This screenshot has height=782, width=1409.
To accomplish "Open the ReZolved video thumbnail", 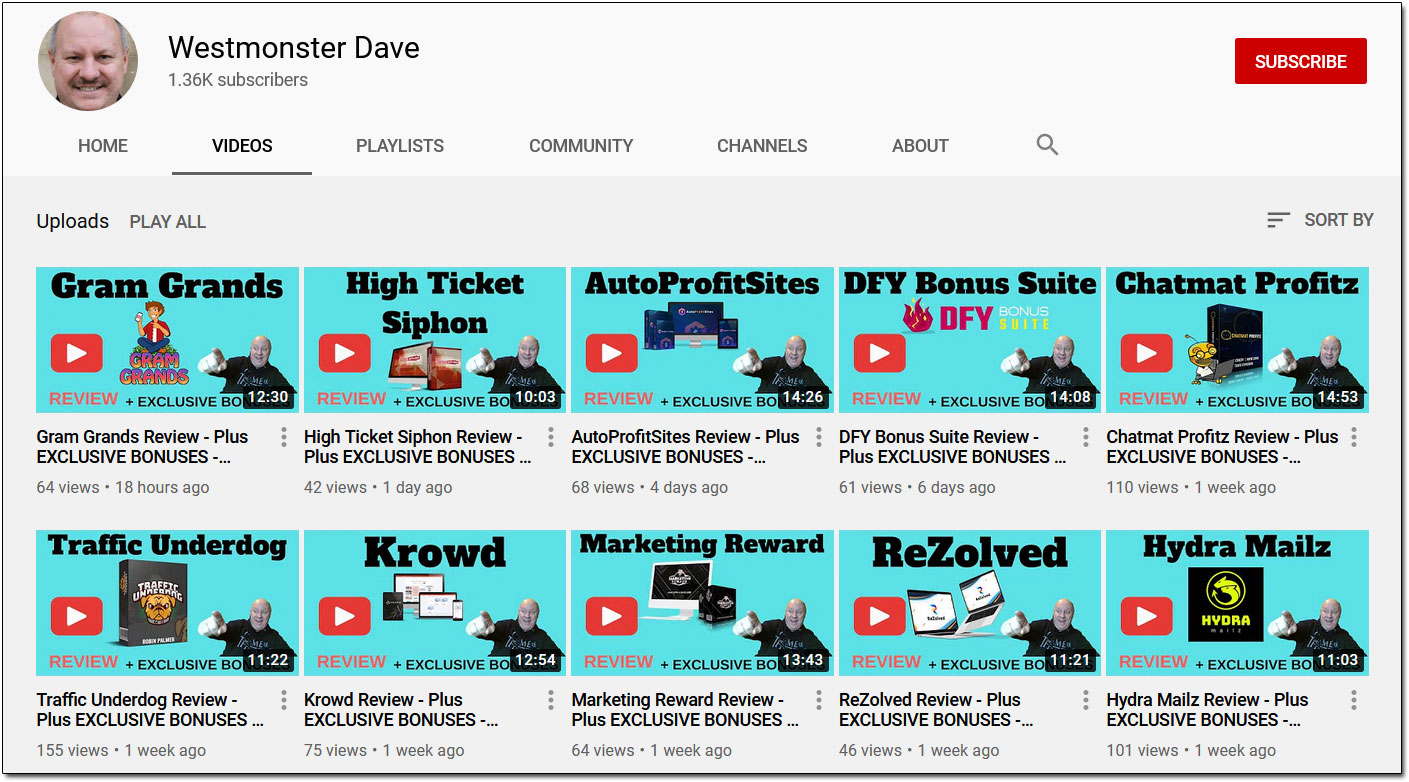I will (x=970, y=603).
